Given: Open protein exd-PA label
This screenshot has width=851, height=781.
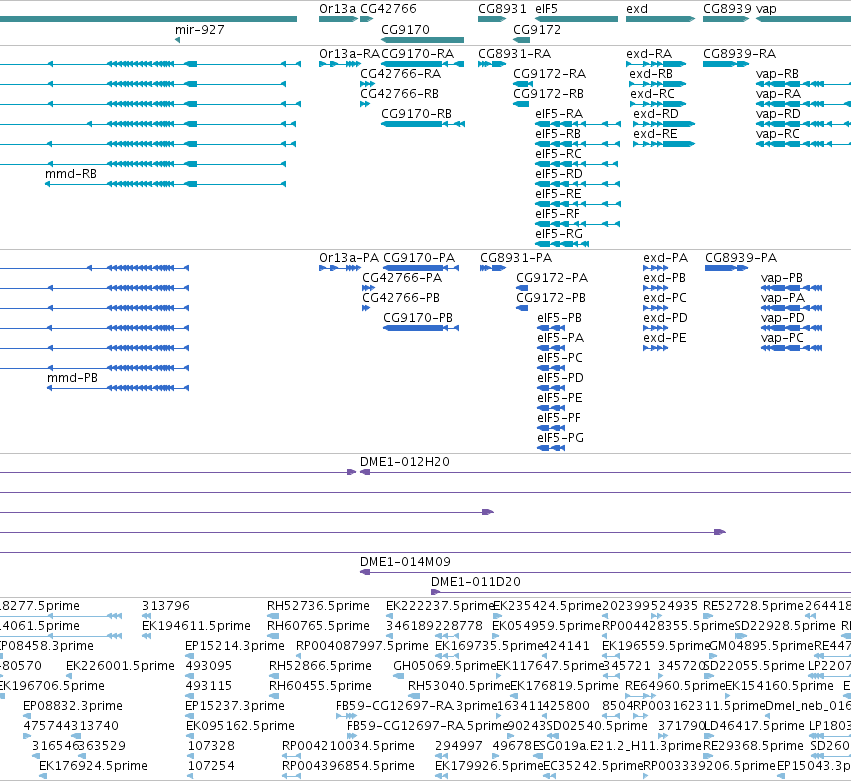Looking at the screenshot, I should coord(665,258).
